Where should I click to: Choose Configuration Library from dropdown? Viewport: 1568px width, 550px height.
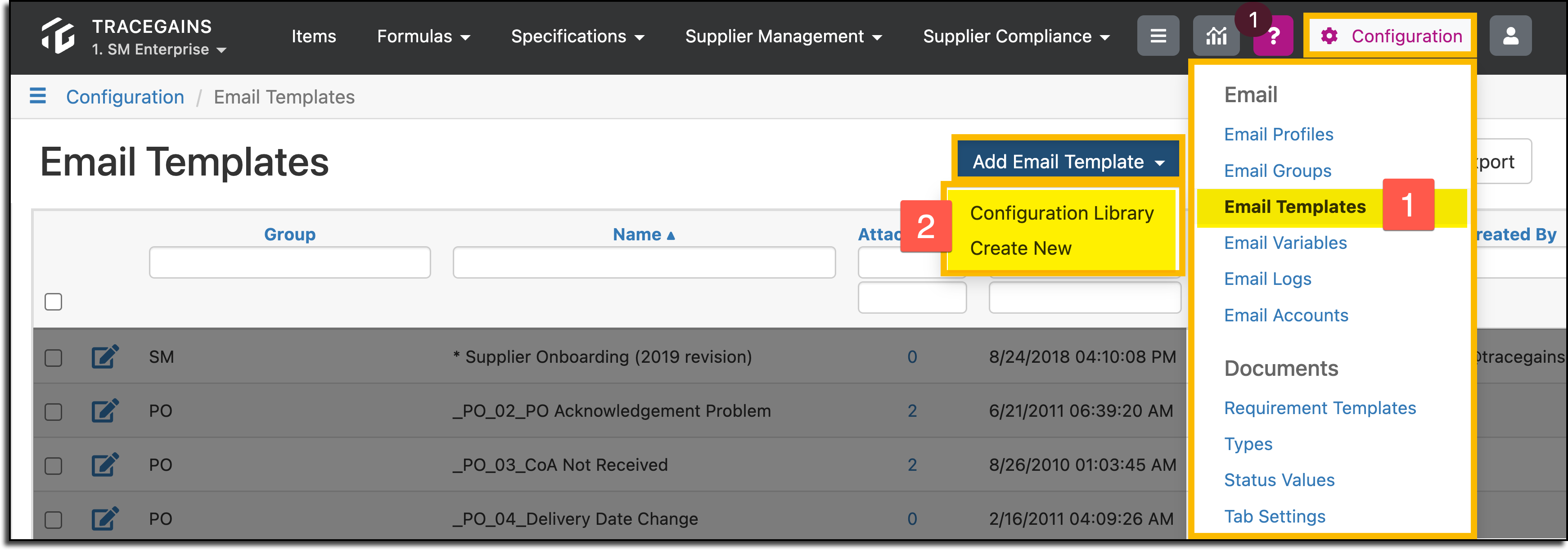[x=1062, y=213]
